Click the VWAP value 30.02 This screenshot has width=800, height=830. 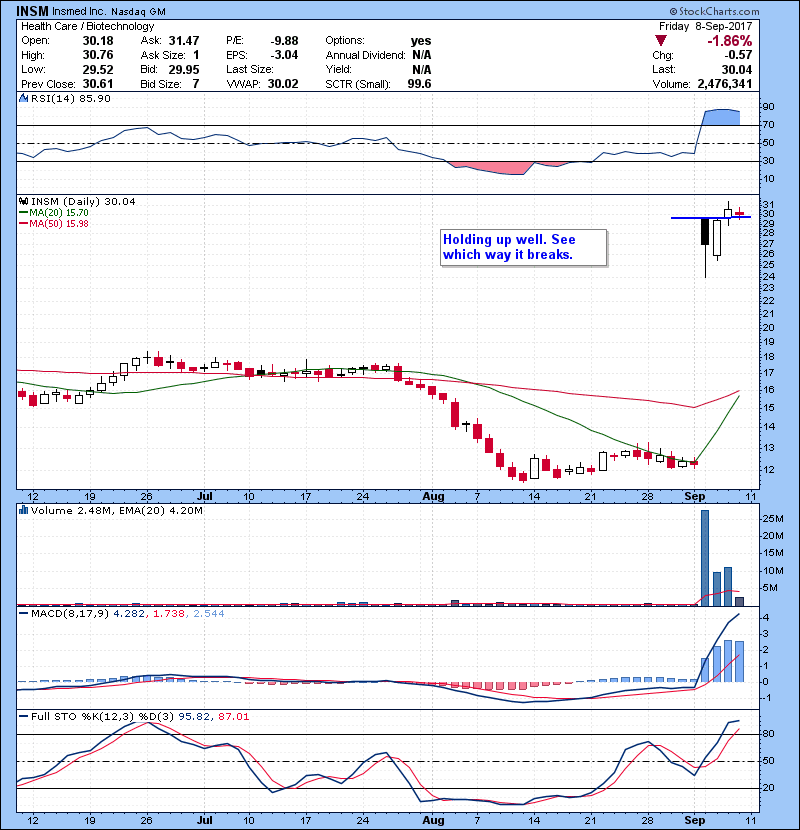pos(283,84)
